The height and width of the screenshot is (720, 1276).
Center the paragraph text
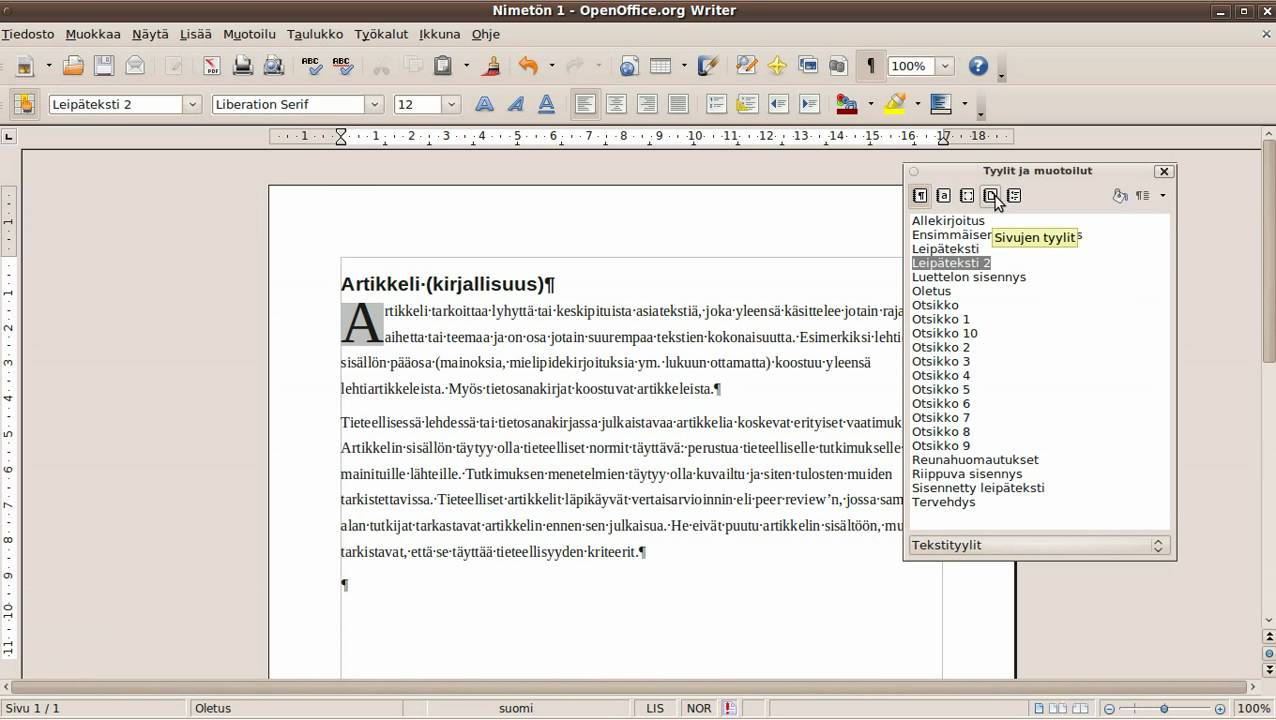[616, 104]
